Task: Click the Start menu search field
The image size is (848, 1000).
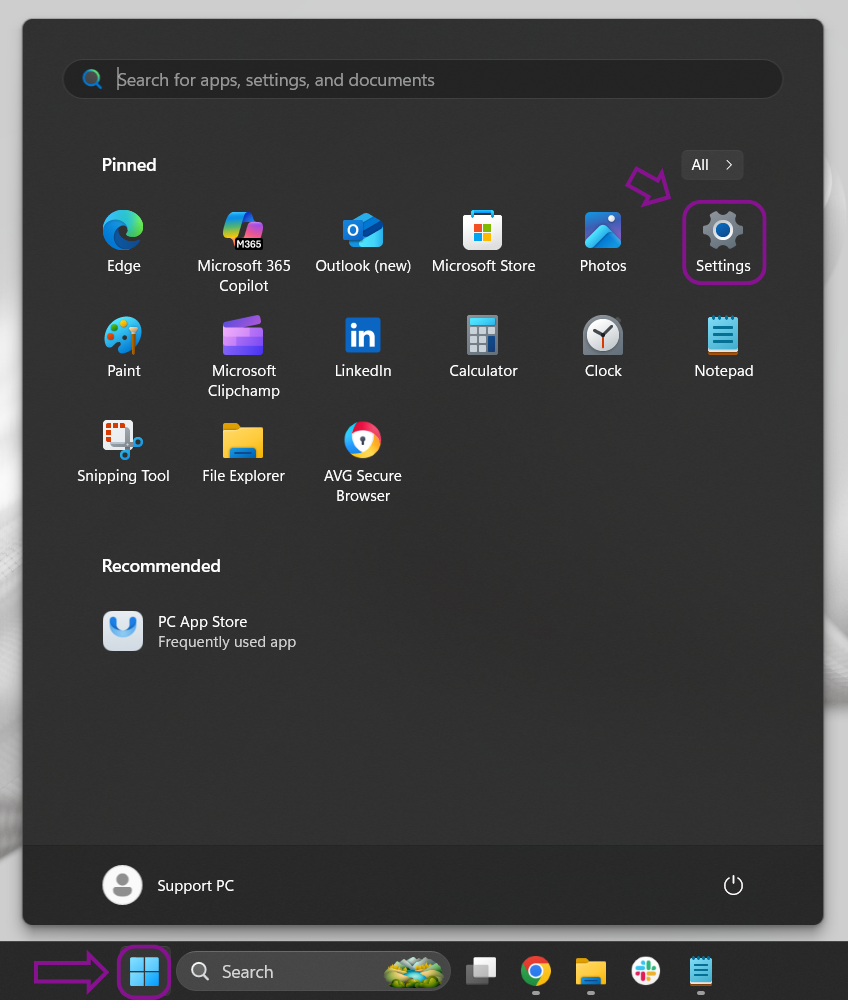Action: pyautogui.click(x=423, y=80)
